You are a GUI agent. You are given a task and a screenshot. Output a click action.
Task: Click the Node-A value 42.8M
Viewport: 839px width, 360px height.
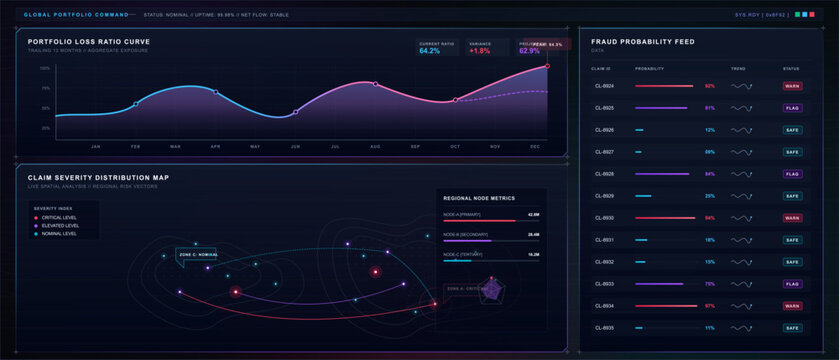(533, 215)
